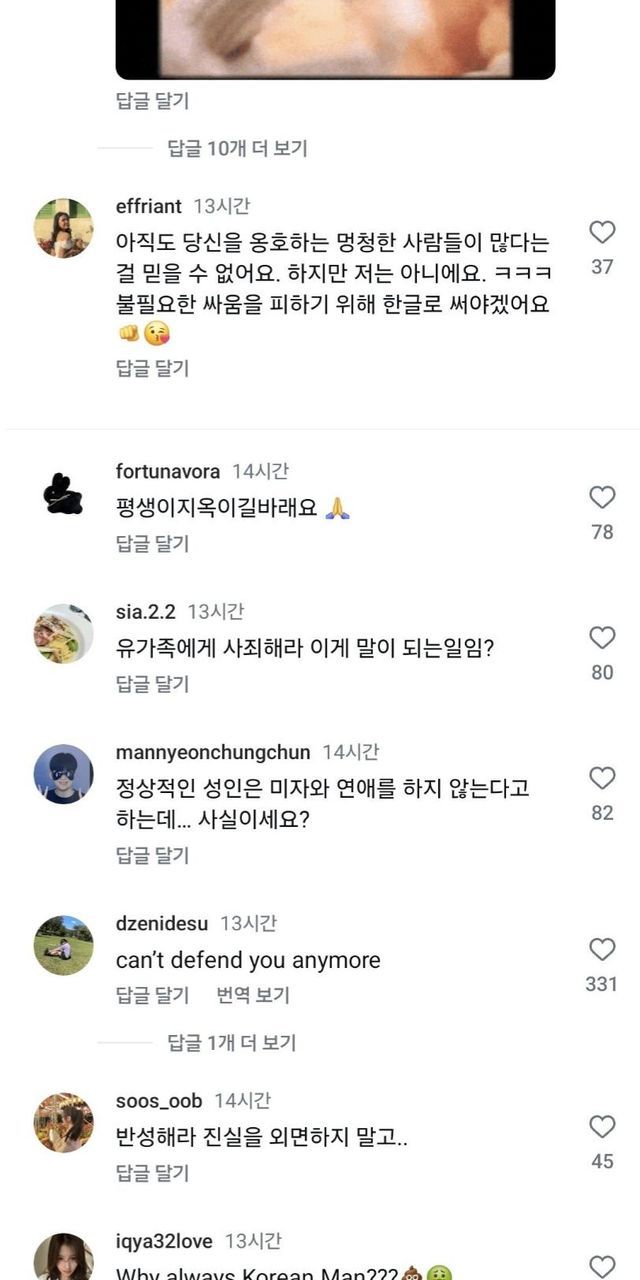Screen dimensions: 640x1280
Task: Tap the heart on soos_oob's comment
Action: point(602,1127)
